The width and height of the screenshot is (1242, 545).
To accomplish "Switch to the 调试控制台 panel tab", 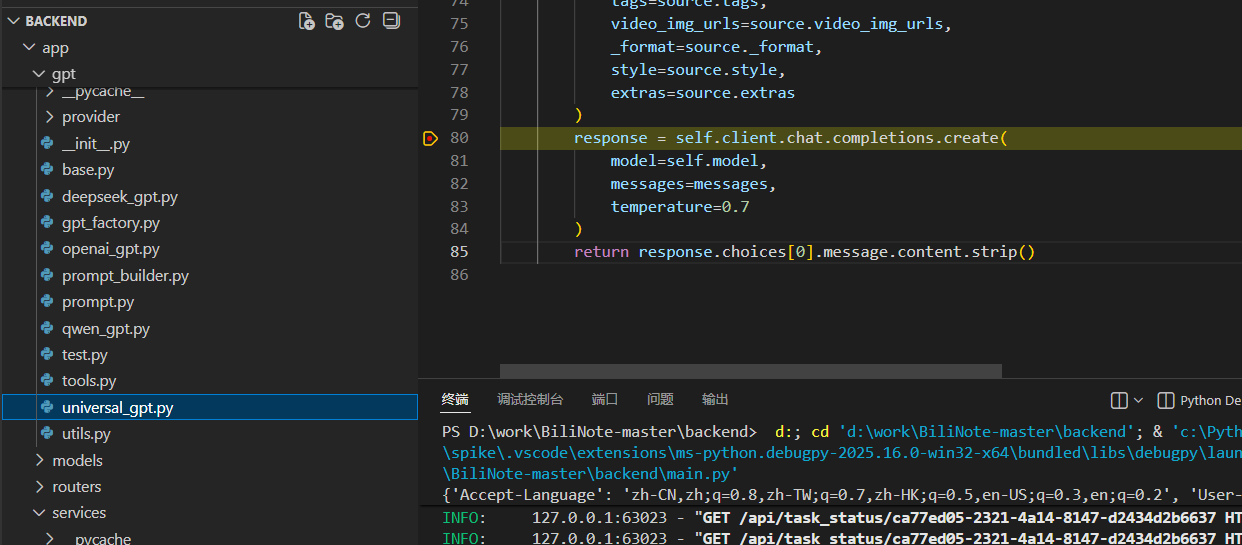I will 530,399.
